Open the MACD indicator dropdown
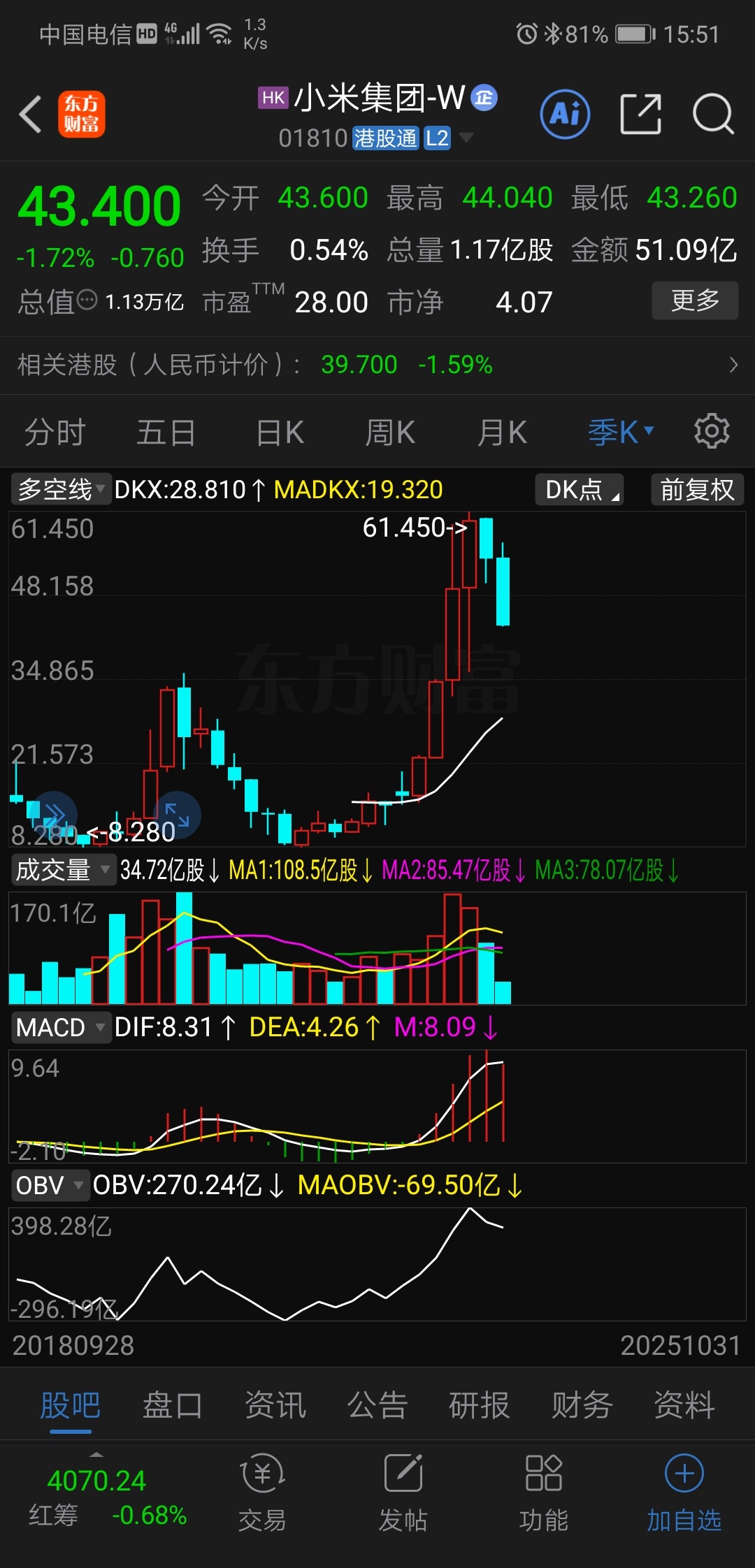The height and width of the screenshot is (1568, 755). pos(61,1027)
